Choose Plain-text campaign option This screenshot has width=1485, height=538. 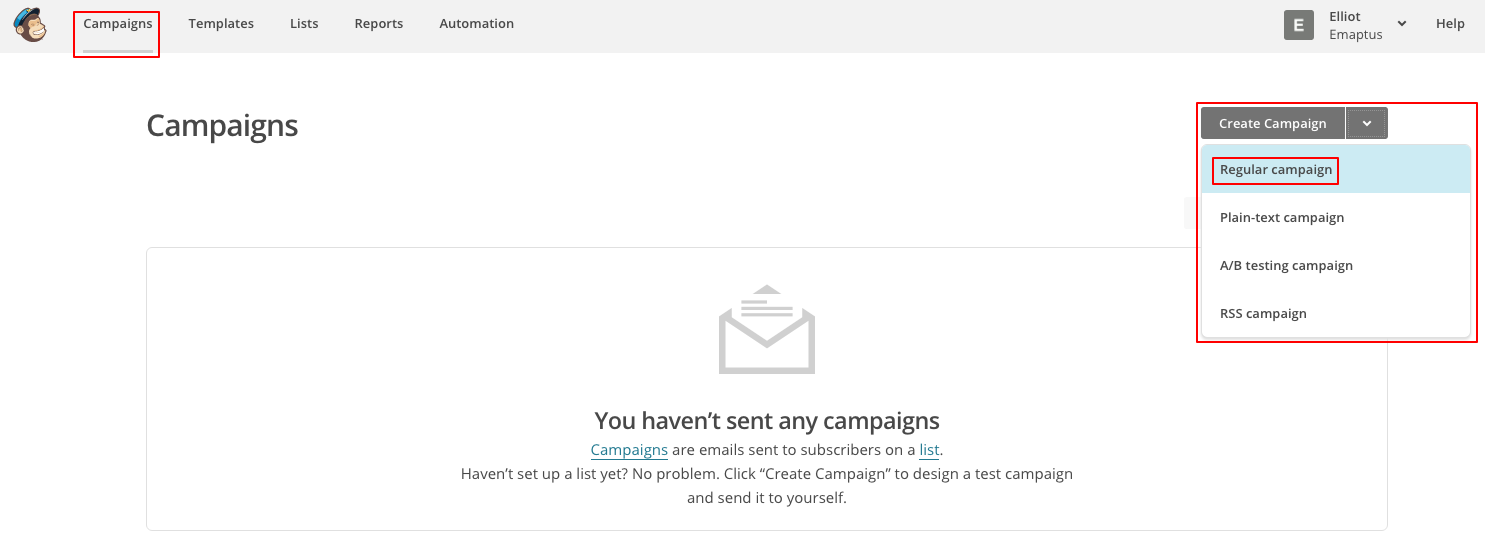(x=1282, y=218)
